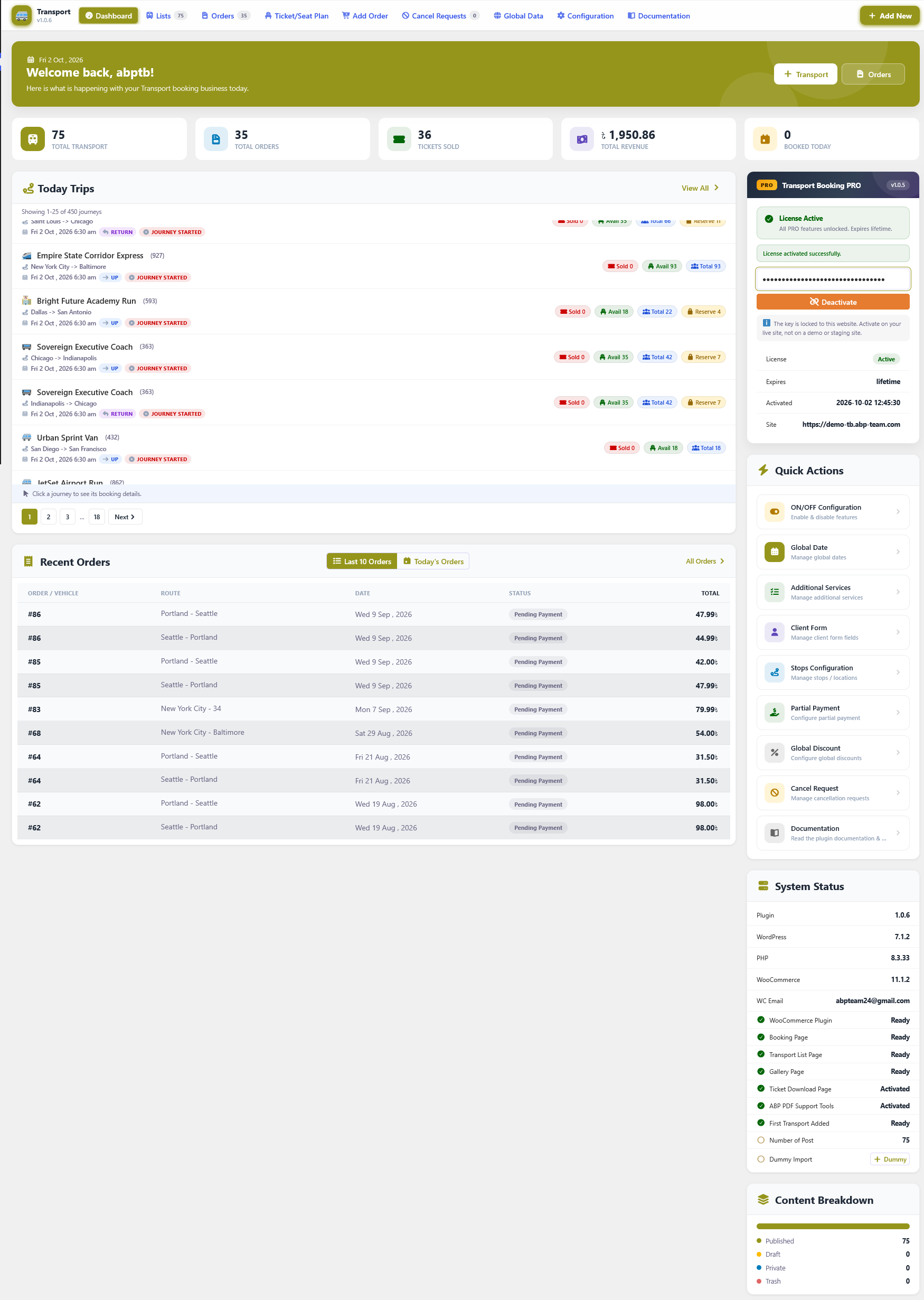Click the Total Orders document icon
Viewport: 924px width, 1300px height.
click(215, 139)
